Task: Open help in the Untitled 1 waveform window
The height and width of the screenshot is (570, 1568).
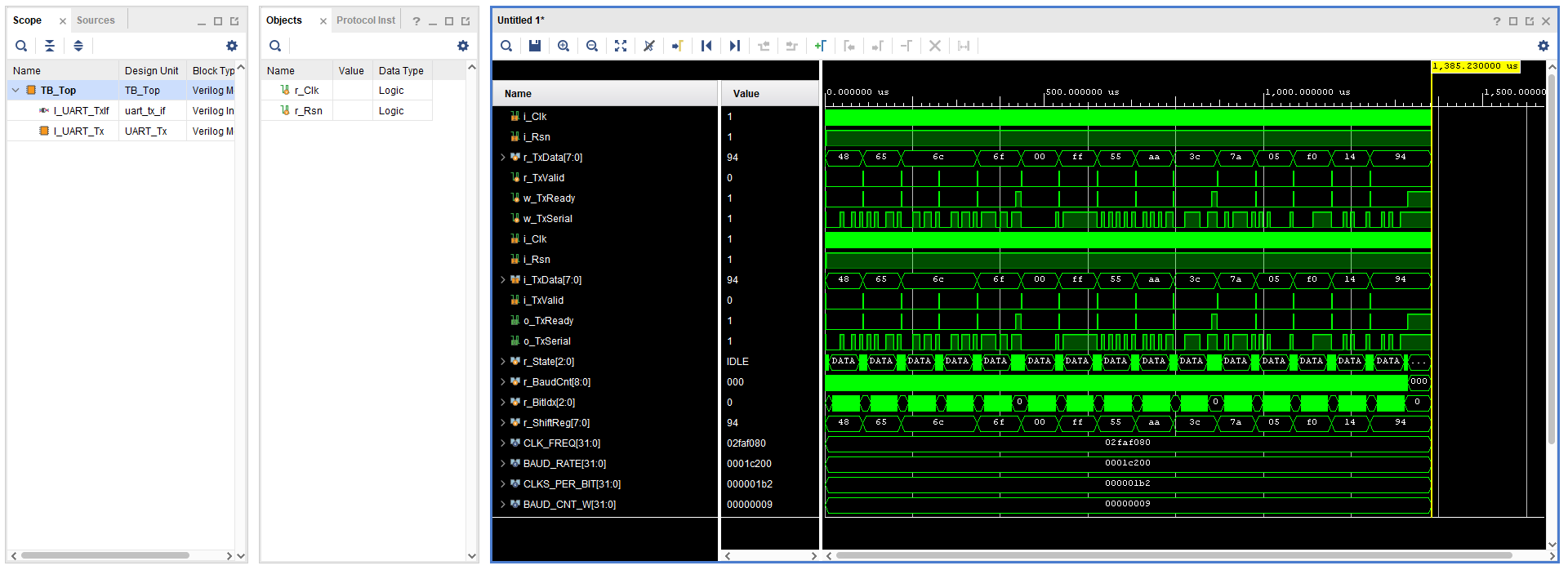Action: point(1497,21)
